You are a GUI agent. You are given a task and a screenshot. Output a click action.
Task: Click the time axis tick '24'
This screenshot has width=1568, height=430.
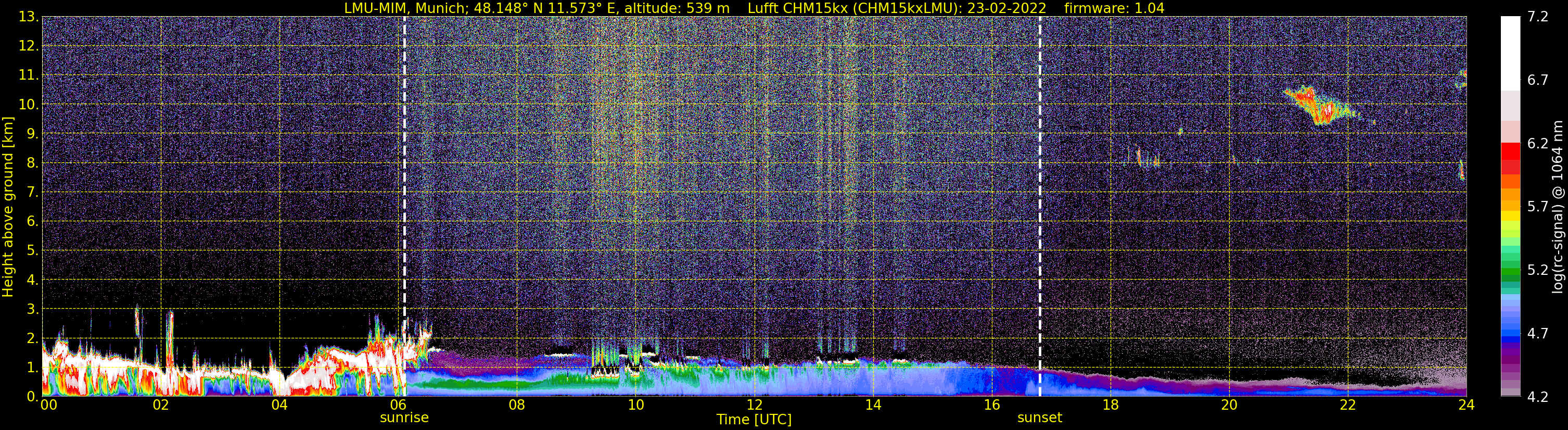1467,405
